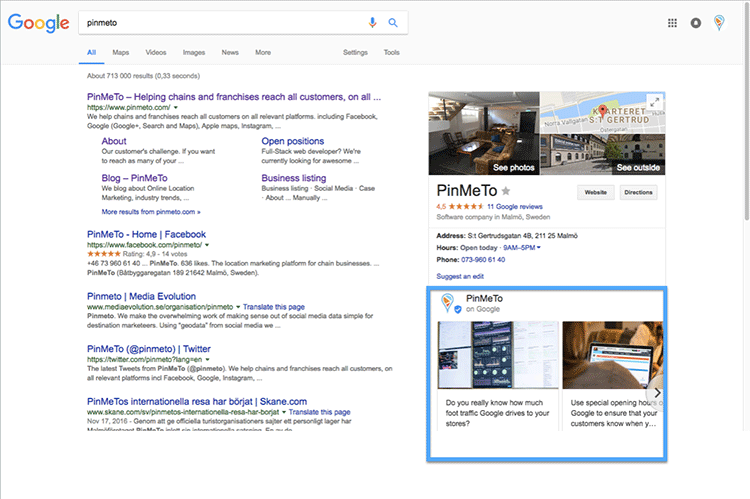Switch to the Images tab

pyautogui.click(x=194, y=52)
